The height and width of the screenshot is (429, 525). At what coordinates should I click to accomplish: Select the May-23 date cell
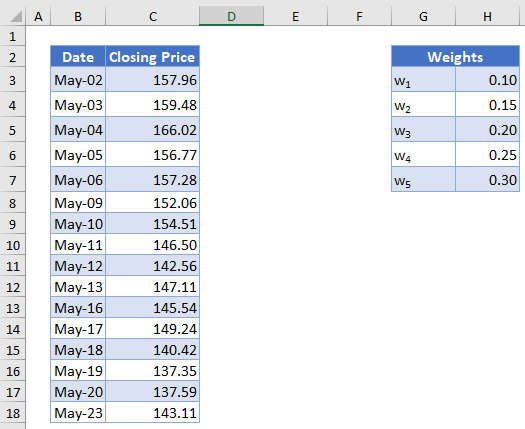[x=78, y=412]
